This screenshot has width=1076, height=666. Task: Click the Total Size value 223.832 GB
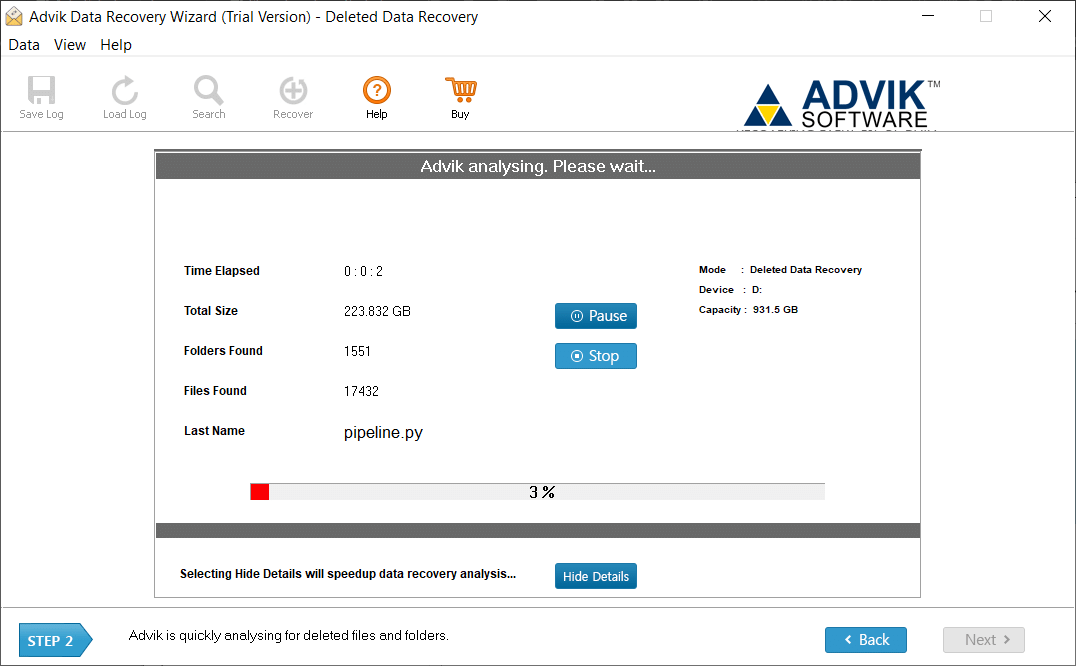point(377,311)
